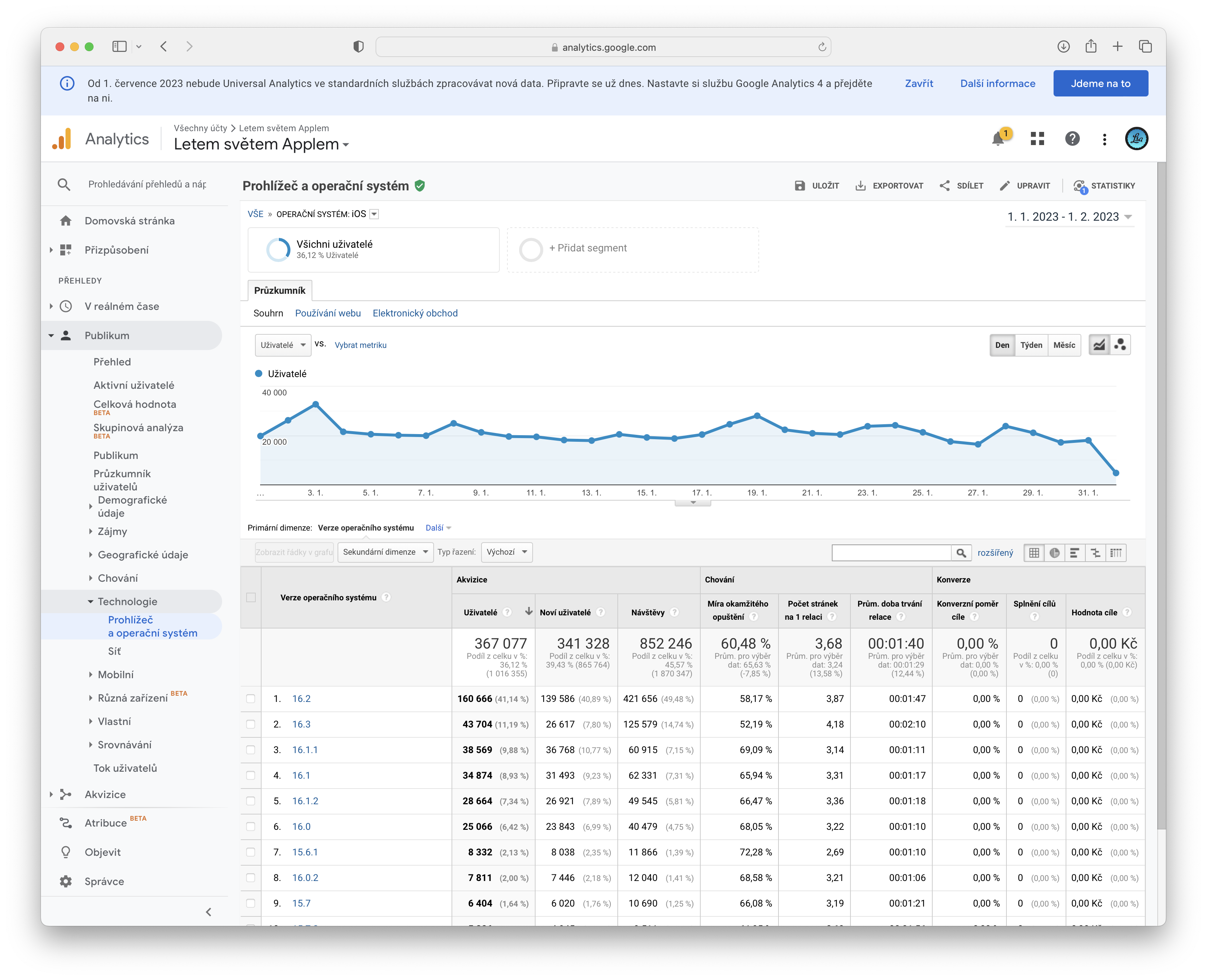The height and width of the screenshot is (980, 1207).
Task: Click the table search magnifier button
Action: point(961,552)
